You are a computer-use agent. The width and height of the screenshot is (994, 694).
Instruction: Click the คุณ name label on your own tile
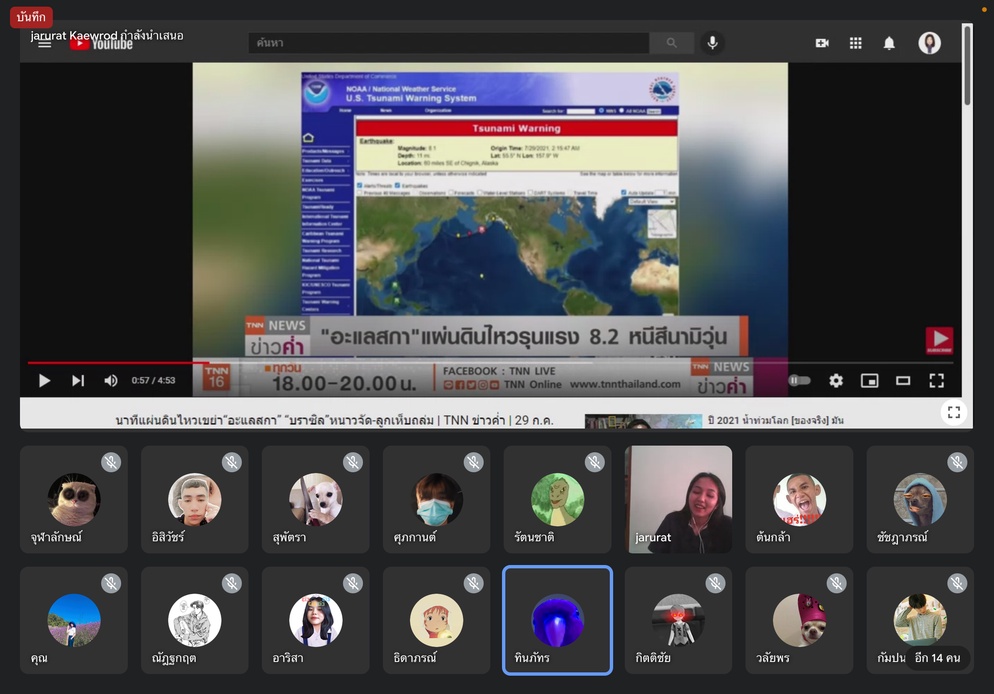point(39,659)
